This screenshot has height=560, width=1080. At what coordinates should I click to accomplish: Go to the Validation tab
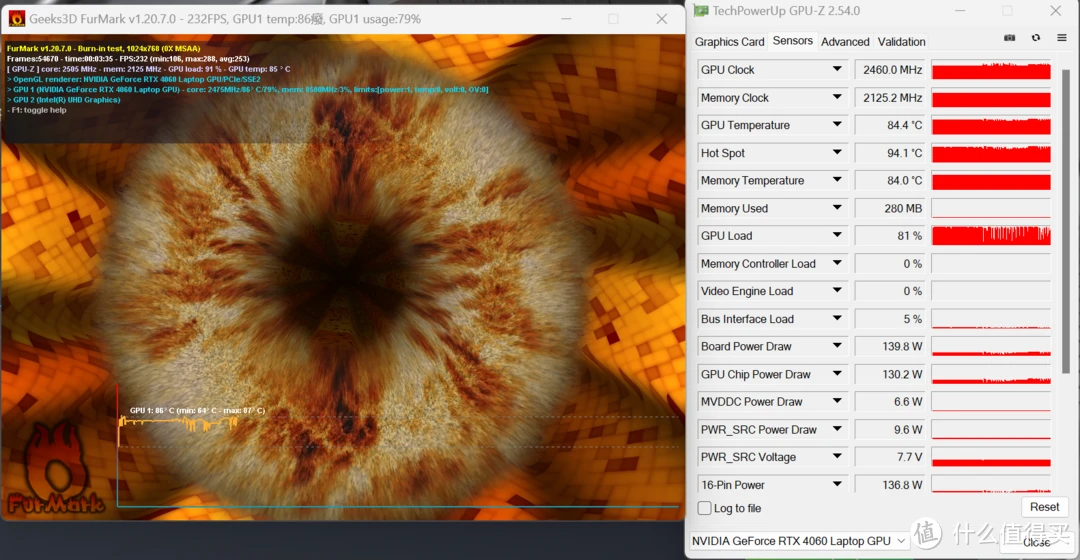pyautogui.click(x=901, y=42)
